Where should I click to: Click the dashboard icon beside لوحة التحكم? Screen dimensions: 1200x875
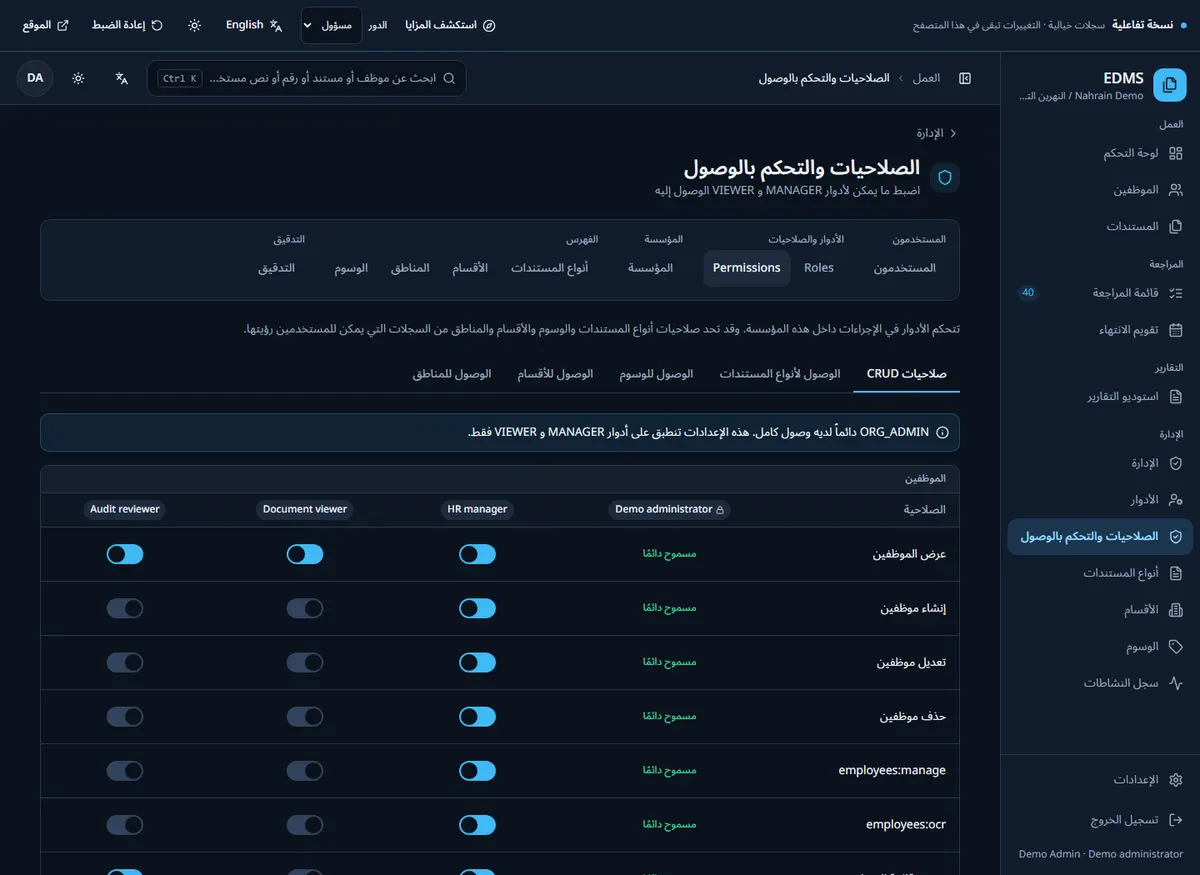(1176, 153)
